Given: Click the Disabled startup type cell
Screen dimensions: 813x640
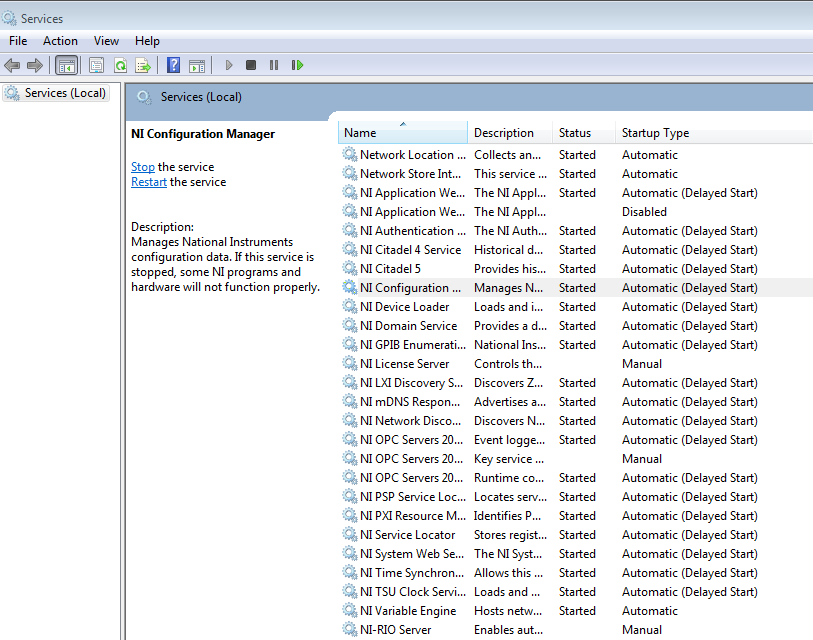Looking at the screenshot, I should click(644, 212).
